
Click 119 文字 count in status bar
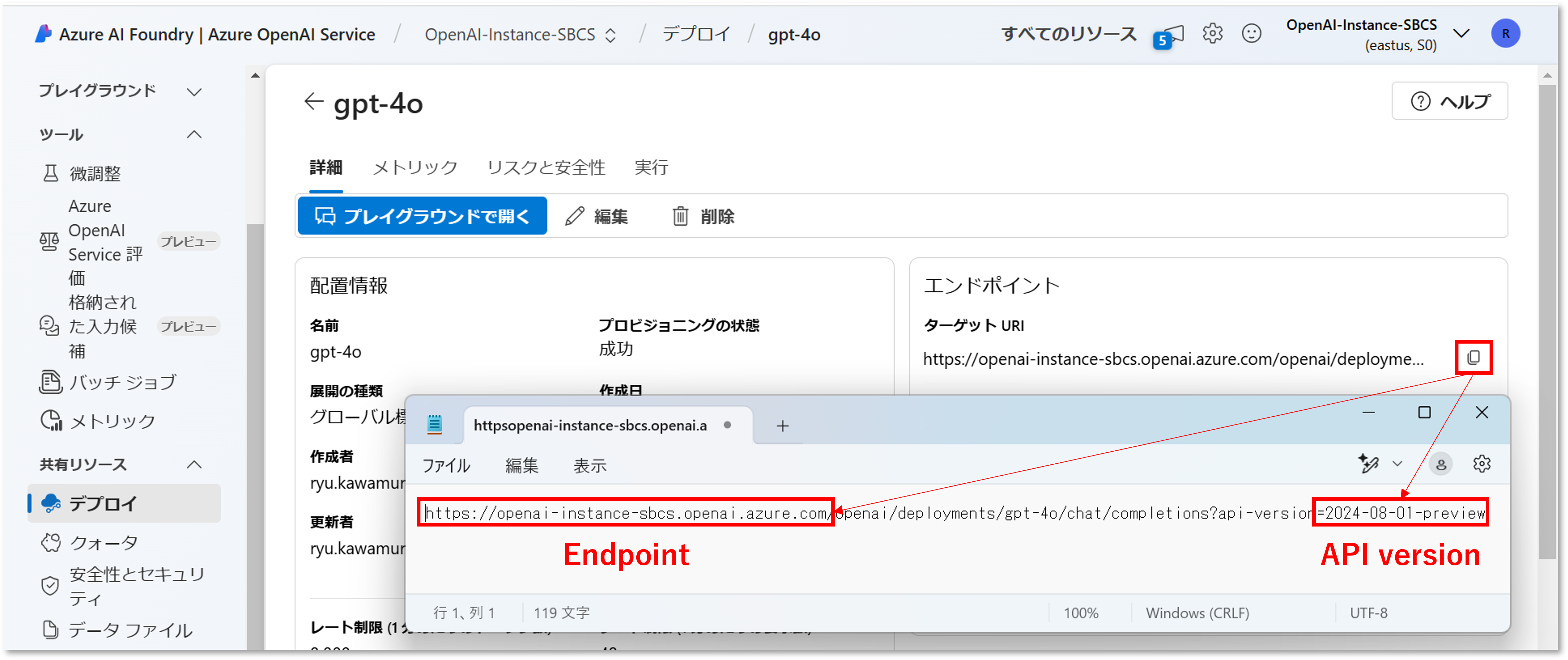click(x=562, y=613)
